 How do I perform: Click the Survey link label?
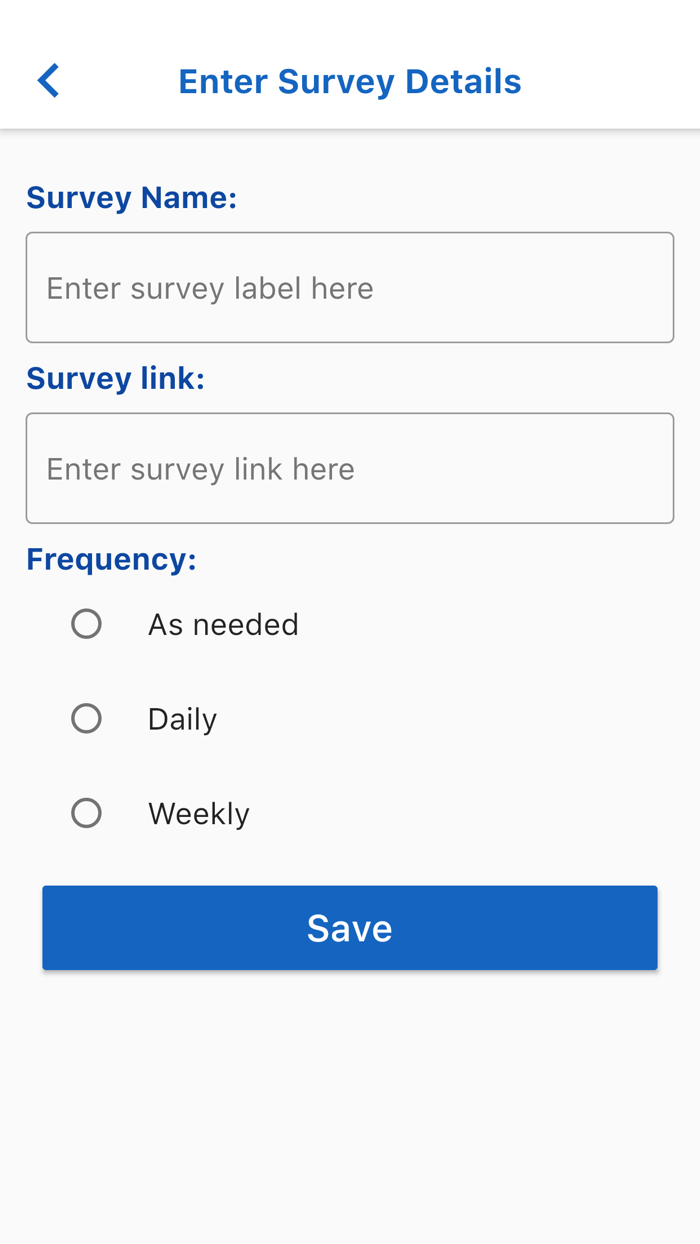click(115, 378)
